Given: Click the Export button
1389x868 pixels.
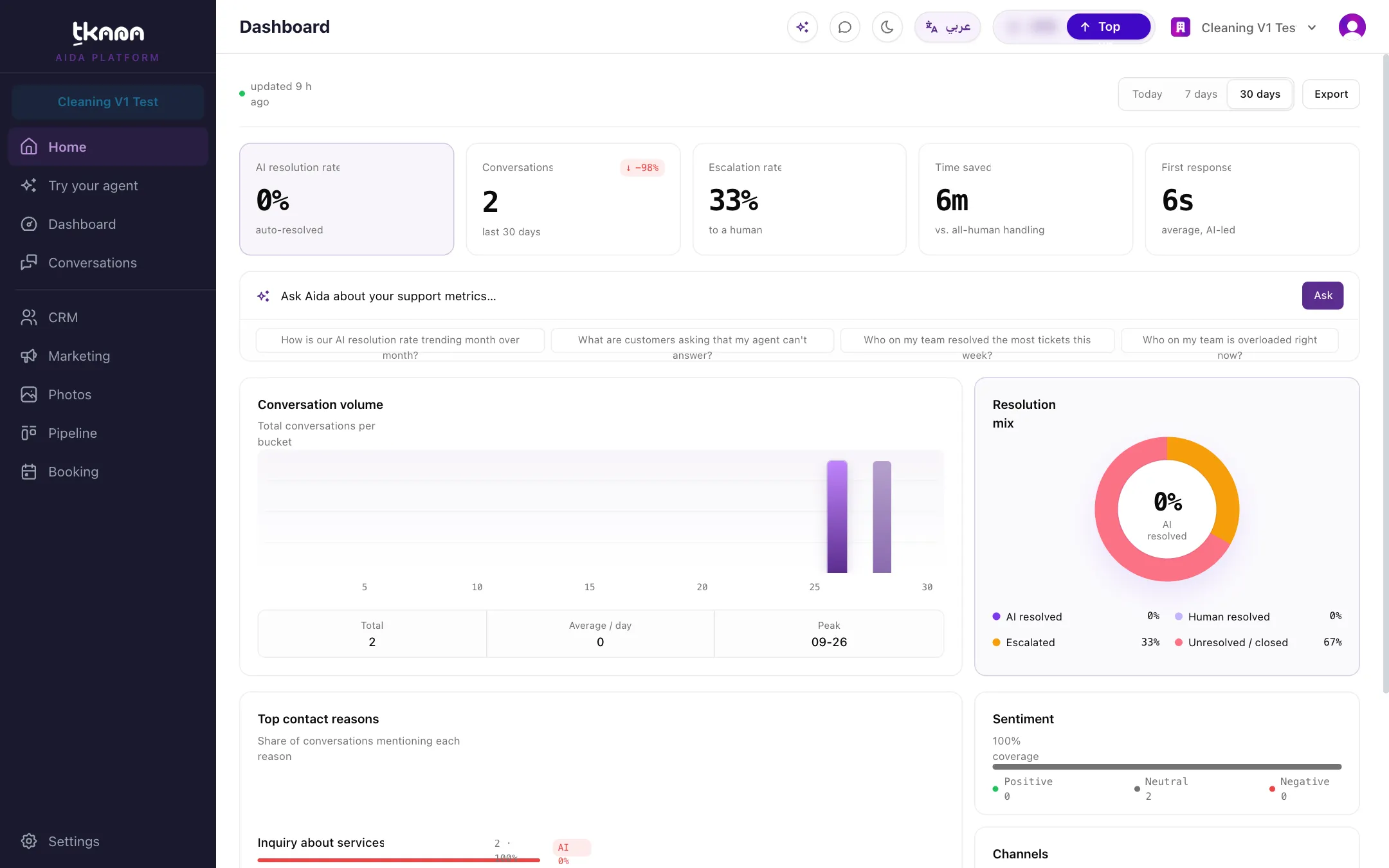Looking at the screenshot, I should 1330,95.
